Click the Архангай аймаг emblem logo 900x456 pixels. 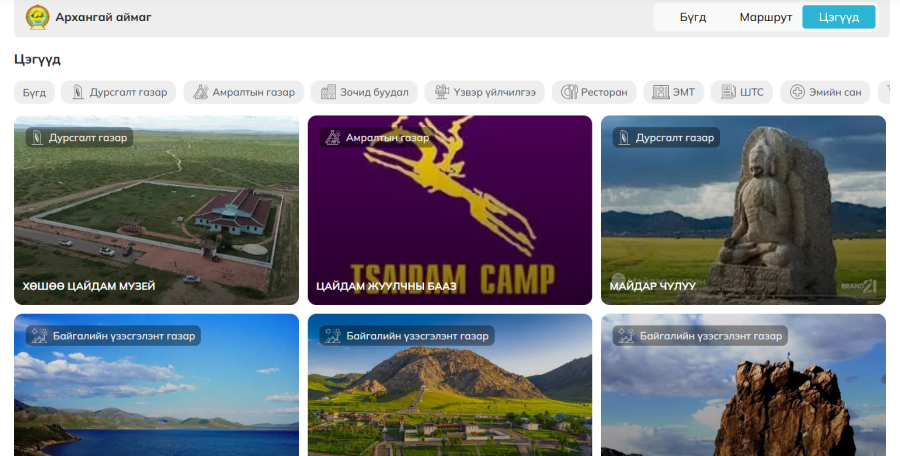pos(37,17)
